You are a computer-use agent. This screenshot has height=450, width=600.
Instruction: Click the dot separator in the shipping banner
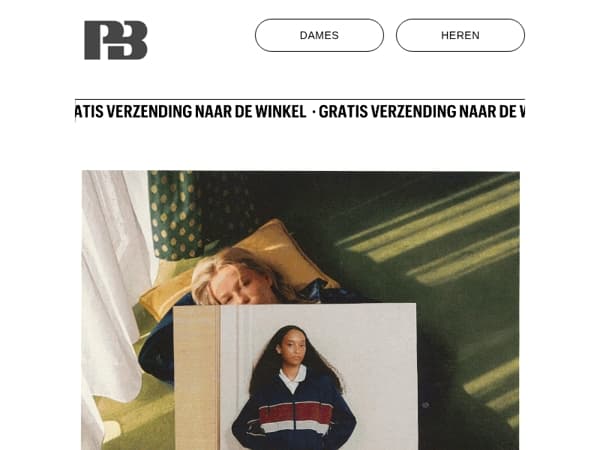point(314,112)
